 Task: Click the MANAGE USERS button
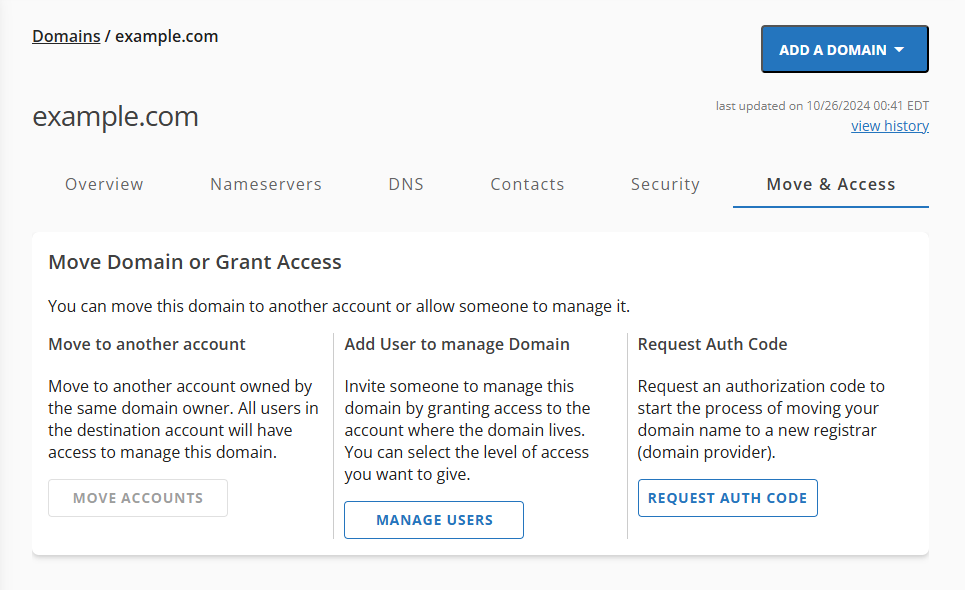pyautogui.click(x=433, y=519)
